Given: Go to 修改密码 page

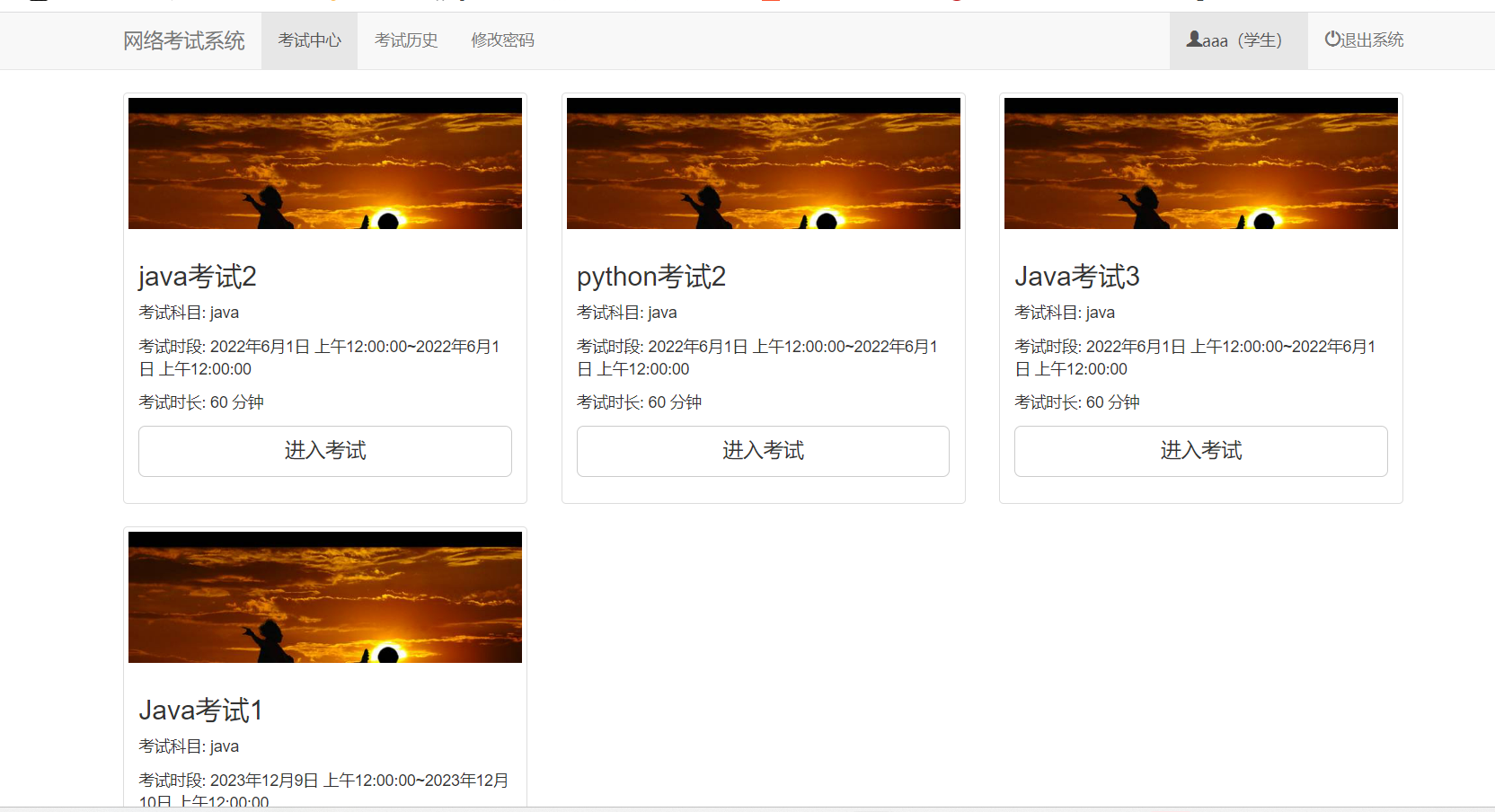Looking at the screenshot, I should point(502,40).
